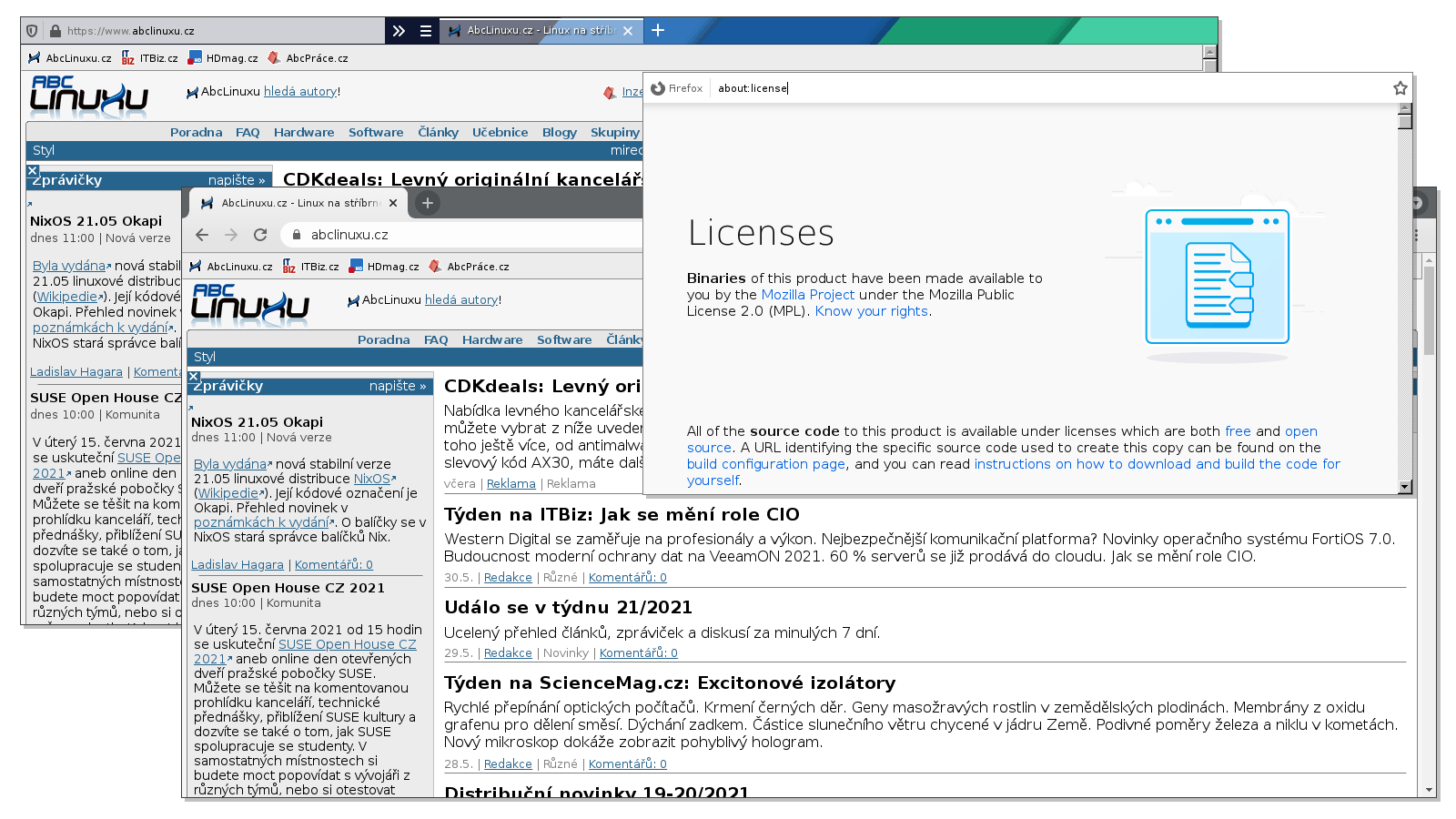This screenshot has height=819, width=1456.
Task: Close the AbcLinuxu.cz tab in rear Firefox window
Action: tap(628, 31)
